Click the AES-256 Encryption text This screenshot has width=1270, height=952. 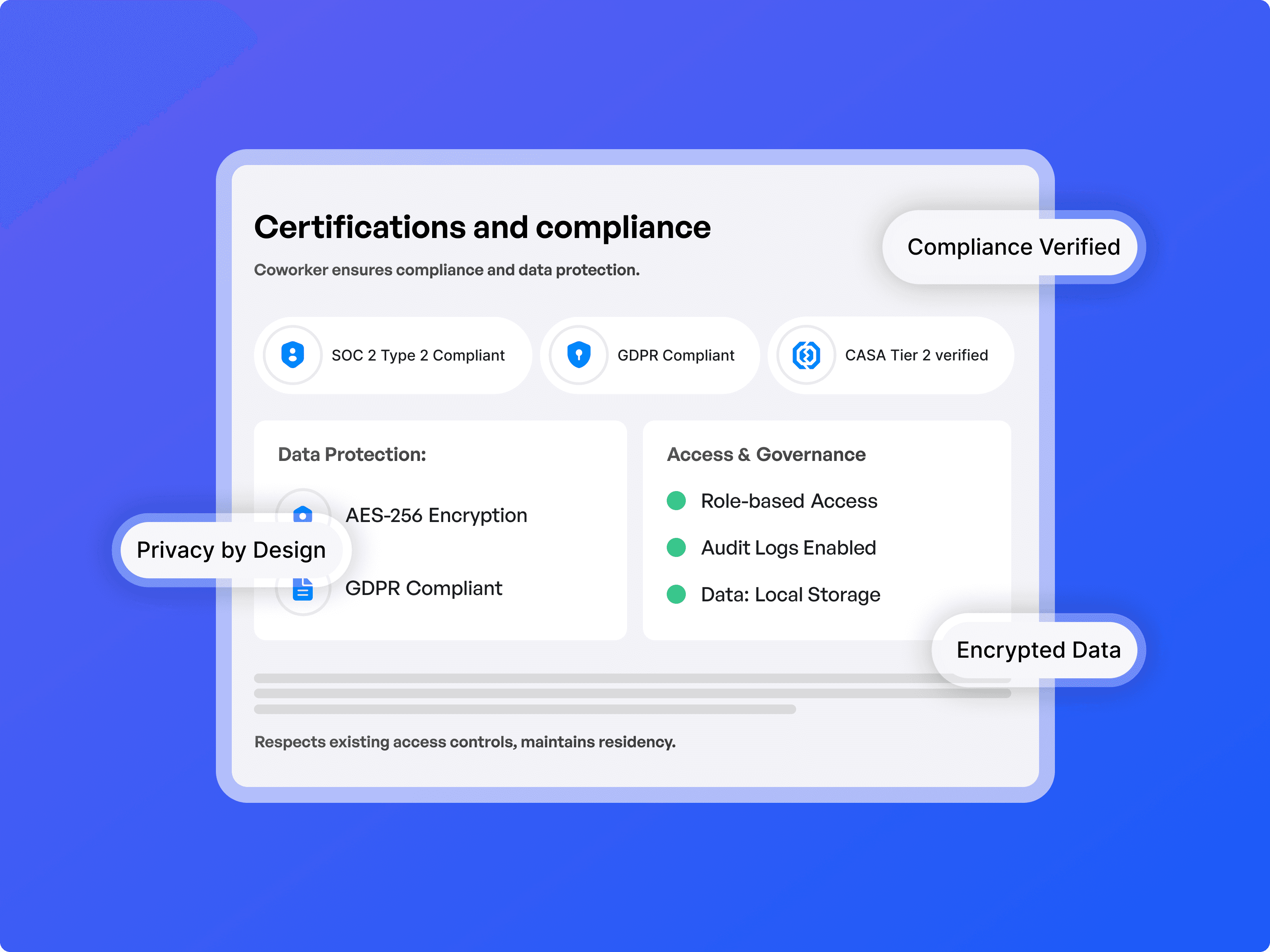[436, 515]
